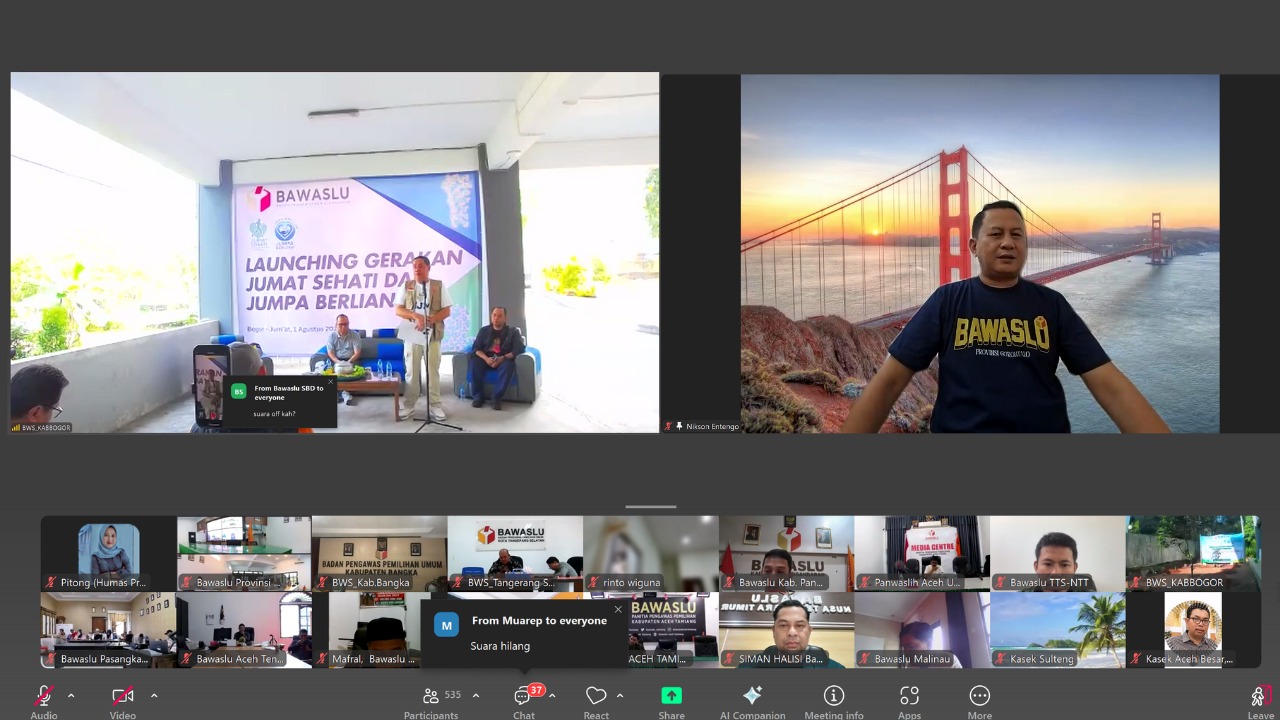Unmute the microphone Audio toggle
Viewport: 1280px width, 720px height.
[x=44, y=696]
